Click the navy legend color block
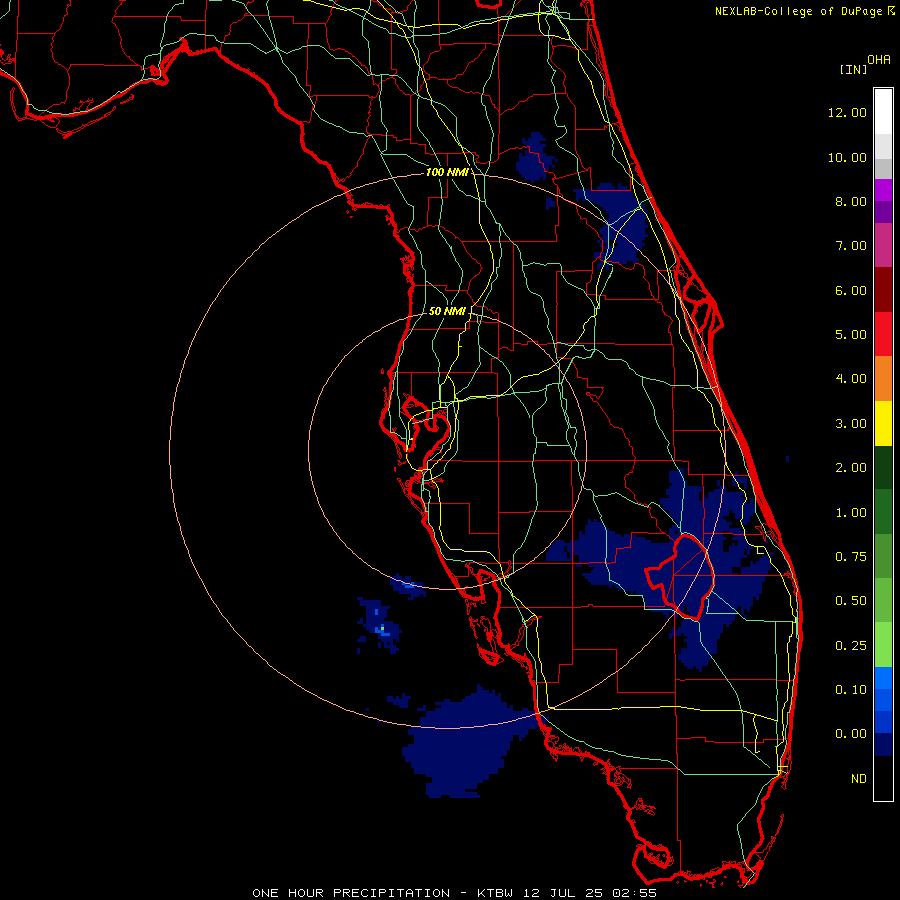Viewport: 900px width, 900px height. [x=883, y=744]
